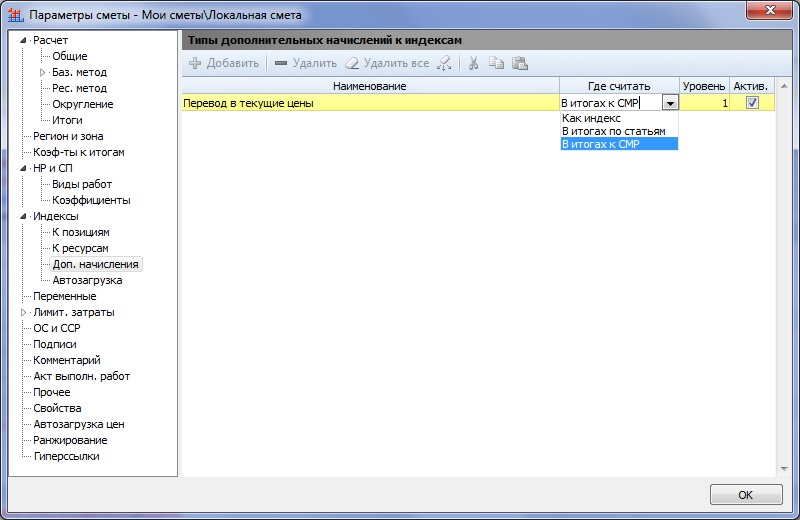Open К позициям under Индексы
Viewport: 800px width, 520px height.
(x=81, y=232)
